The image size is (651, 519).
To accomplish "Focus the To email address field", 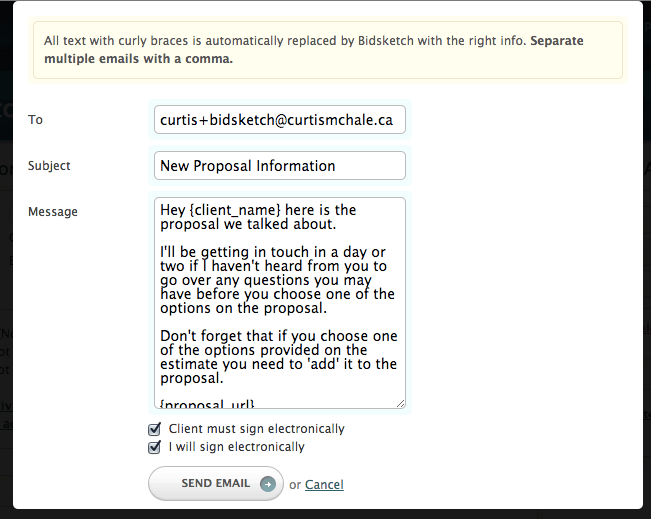I will click(x=279, y=120).
